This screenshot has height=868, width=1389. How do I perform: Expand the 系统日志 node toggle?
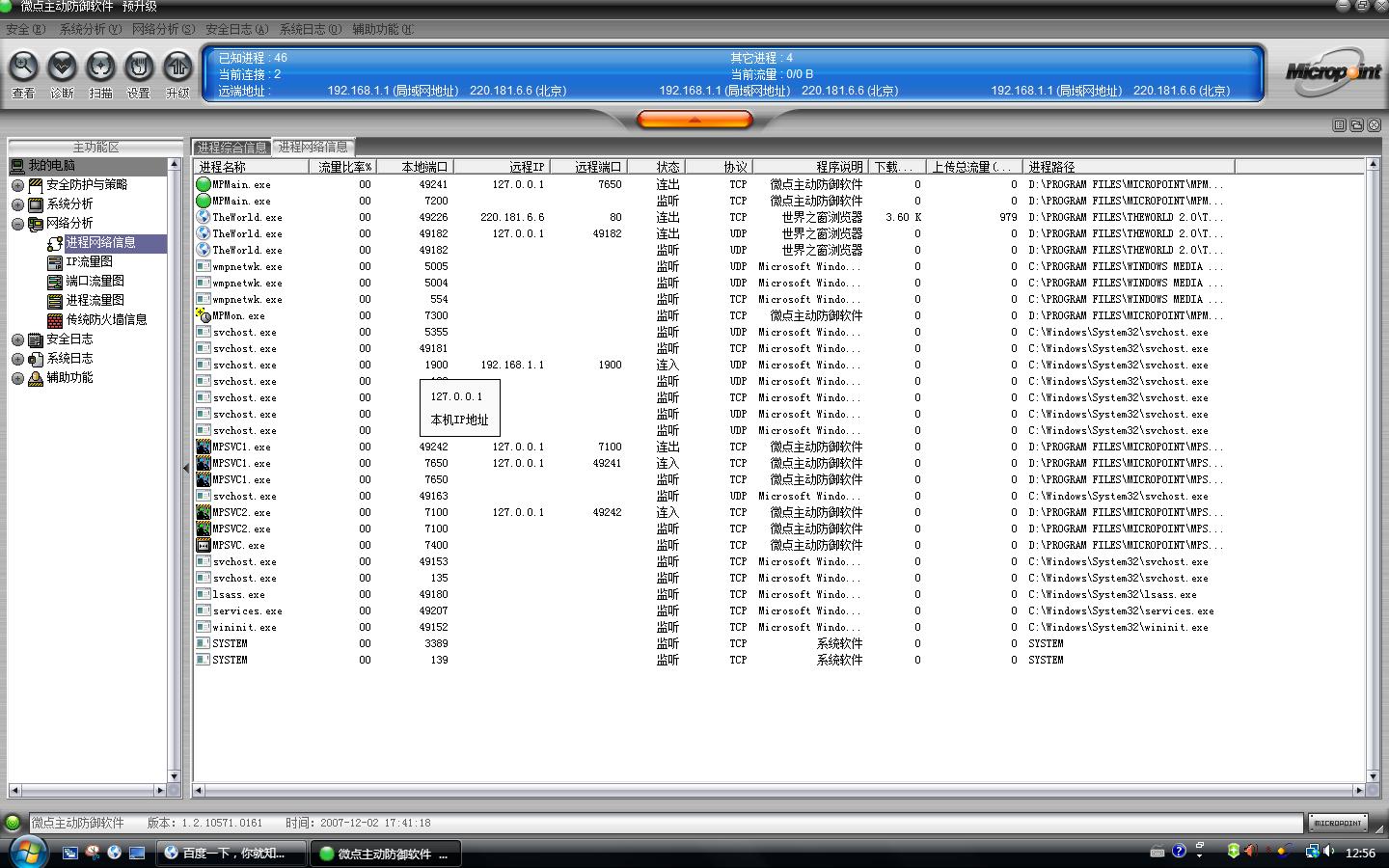17,359
